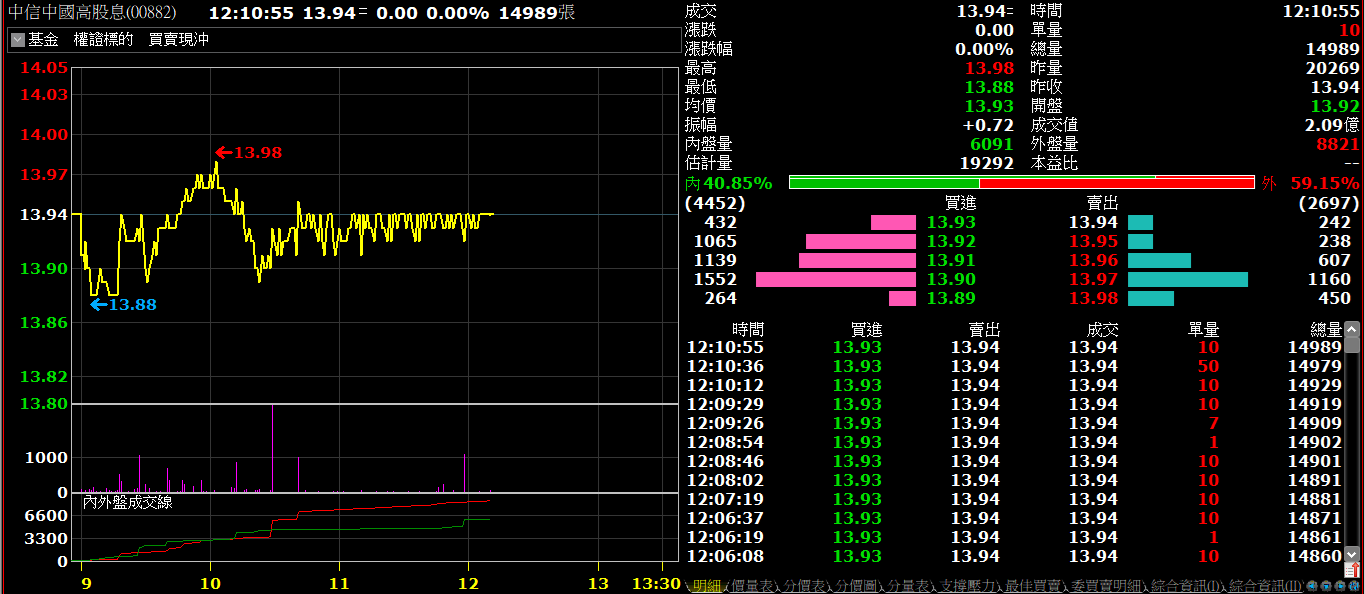
Task: Click the 買賣現沖 link
Action: (x=179, y=40)
